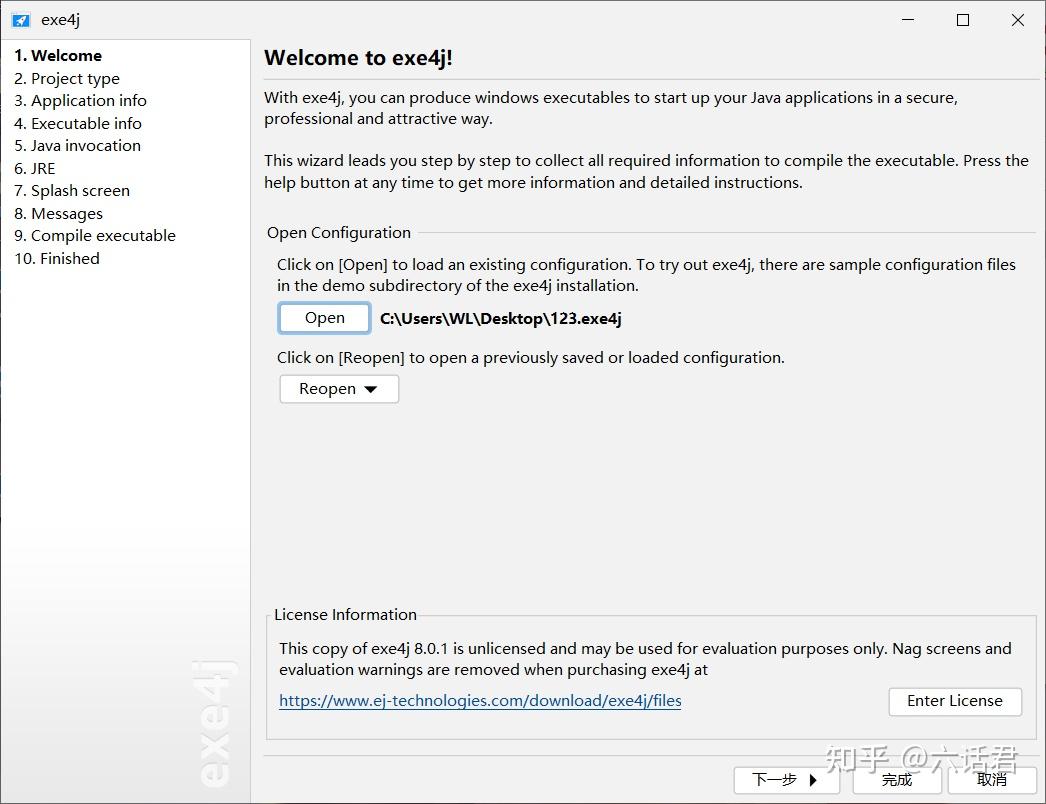
Task: Jump to '4. Executable info' step
Action: coord(77,123)
